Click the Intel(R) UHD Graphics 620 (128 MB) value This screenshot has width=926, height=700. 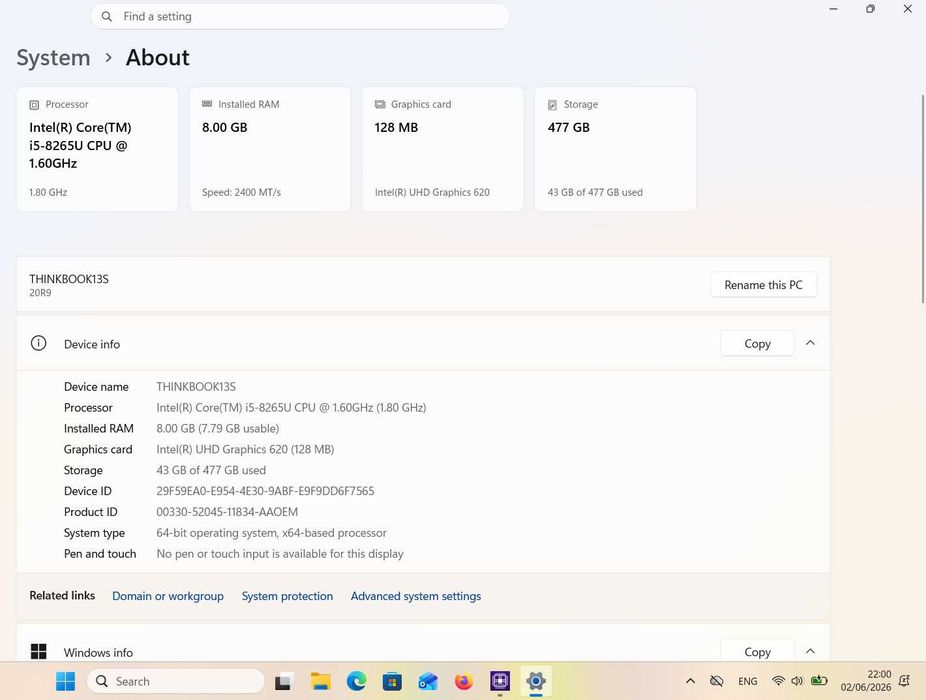pos(245,449)
